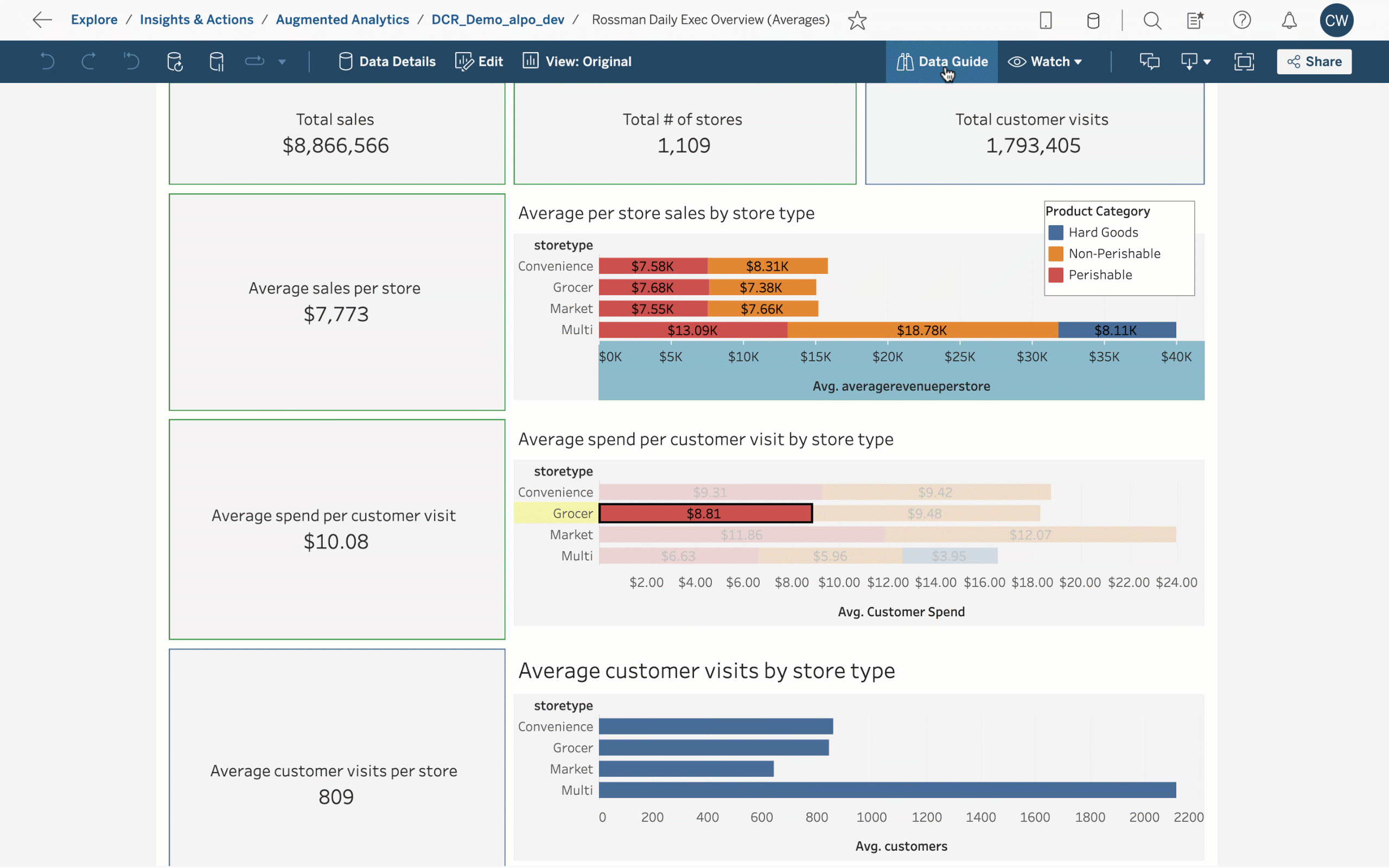Click the Edit menu item
1389x868 pixels.
[x=490, y=61]
